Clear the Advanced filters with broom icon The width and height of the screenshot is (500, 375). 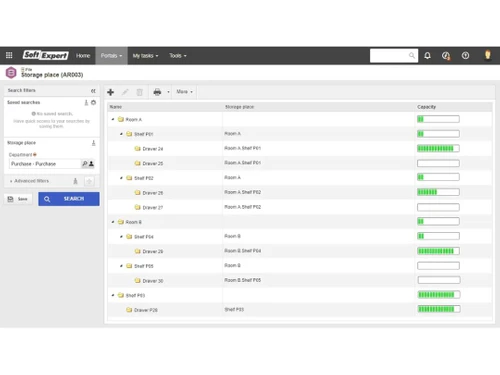coord(75,181)
